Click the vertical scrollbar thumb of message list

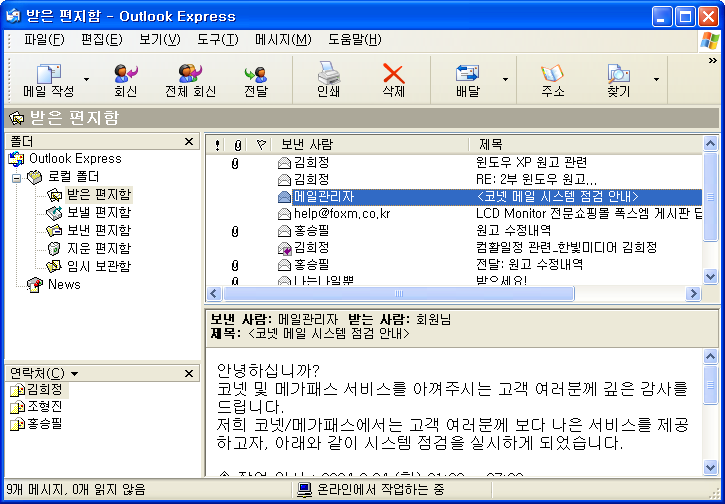click(711, 197)
